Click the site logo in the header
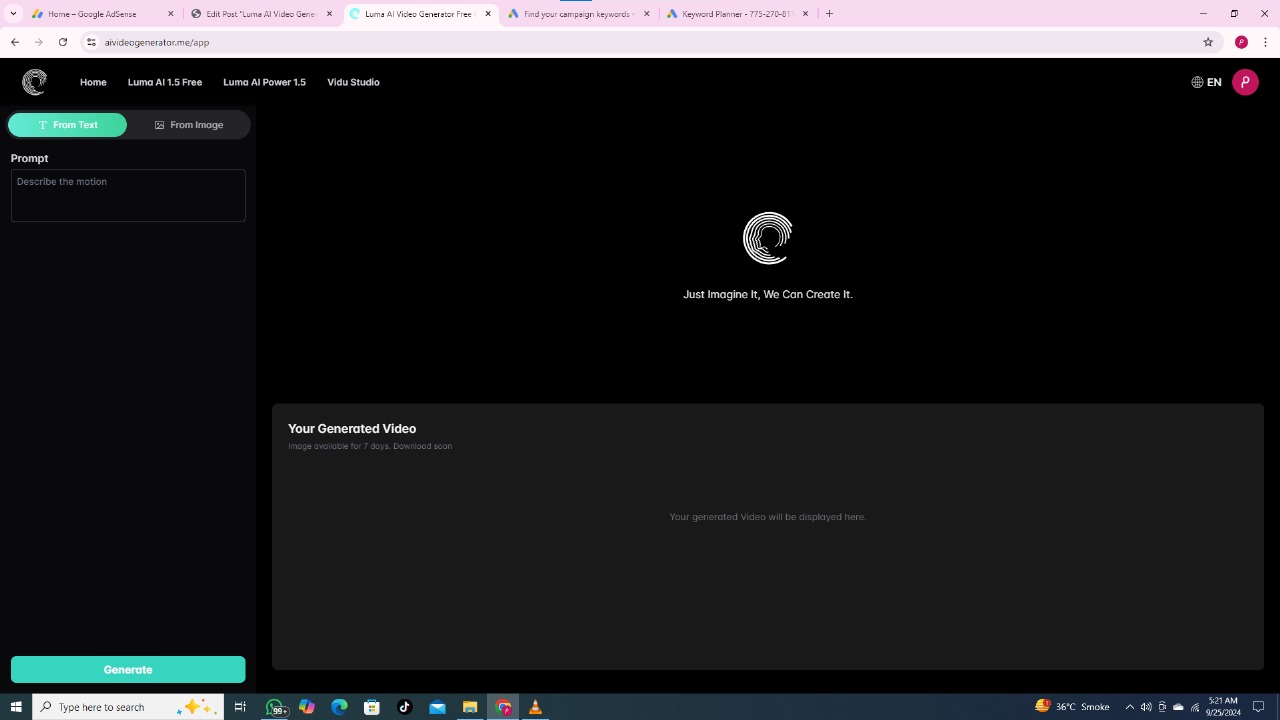Viewport: 1280px width, 720px height. pyautogui.click(x=34, y=82)
